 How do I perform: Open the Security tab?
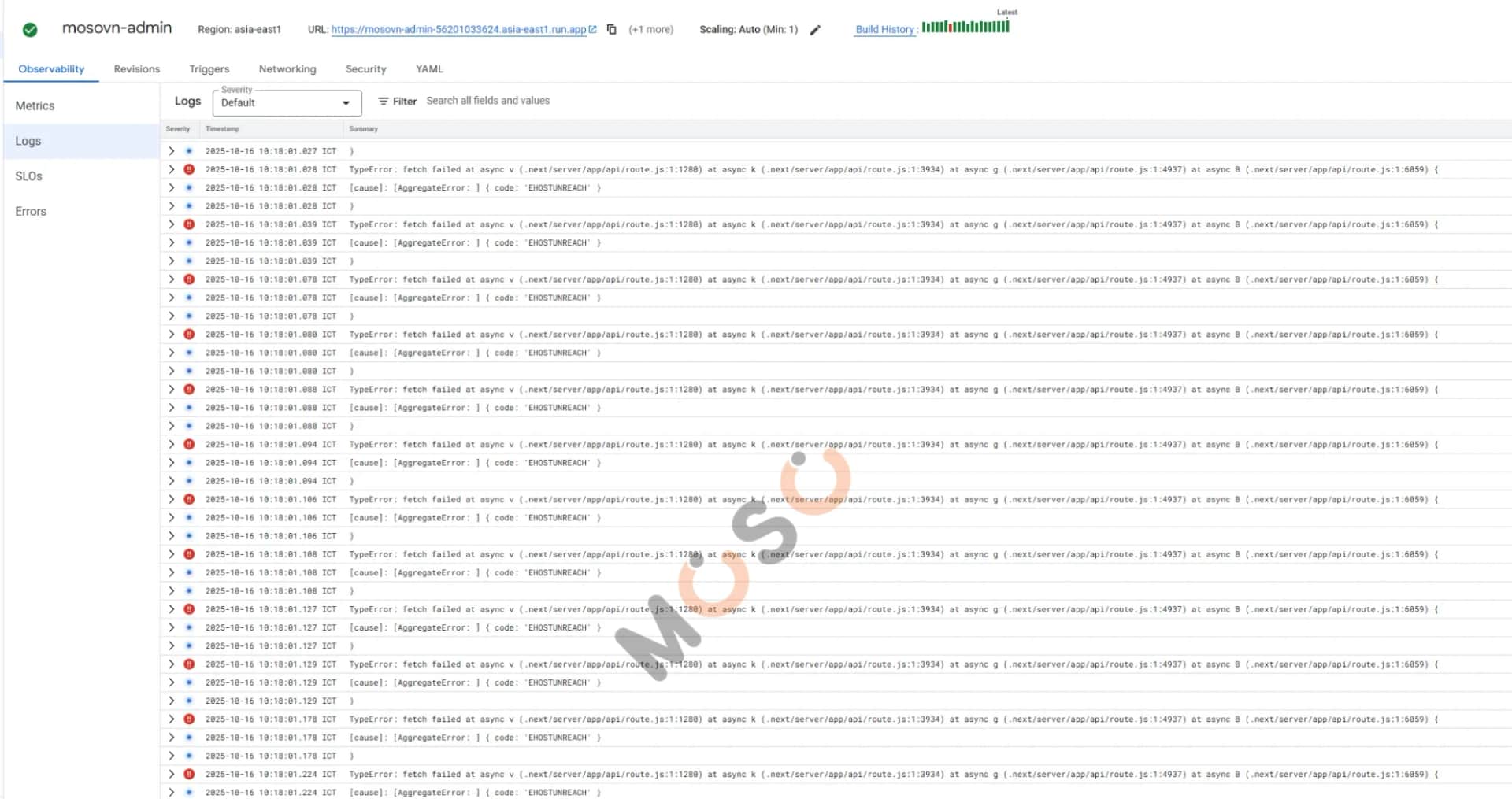pyautogui.click(x=366, y=69)
